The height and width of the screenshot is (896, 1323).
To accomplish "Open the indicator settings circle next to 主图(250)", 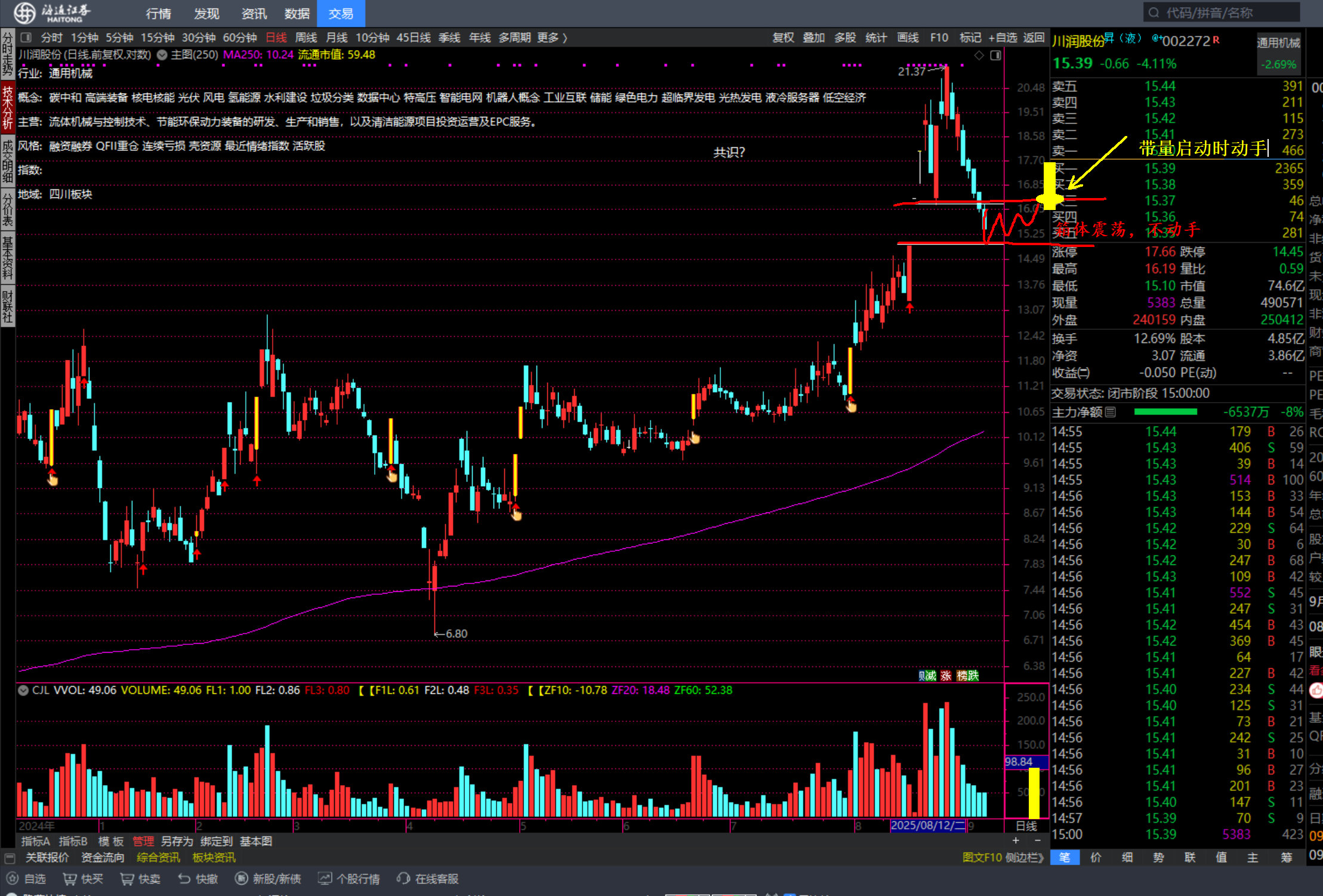I will [x=162, y=55].
